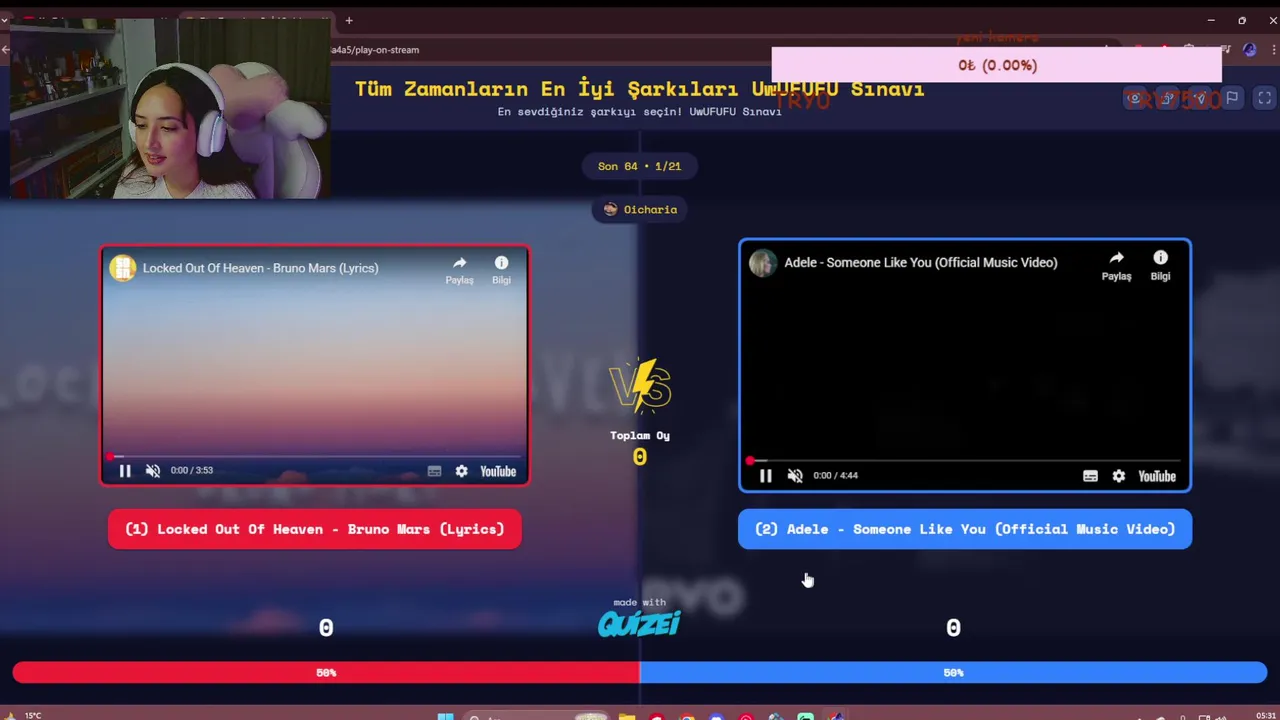Open the Locked Out Of Heaven video title link

[260, 268]
